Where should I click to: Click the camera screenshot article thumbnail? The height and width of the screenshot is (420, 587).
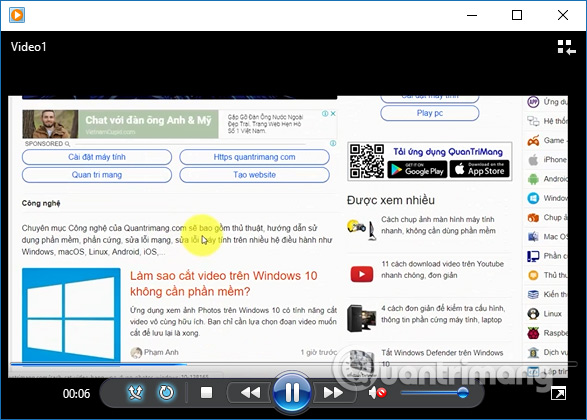click(361, 228)
